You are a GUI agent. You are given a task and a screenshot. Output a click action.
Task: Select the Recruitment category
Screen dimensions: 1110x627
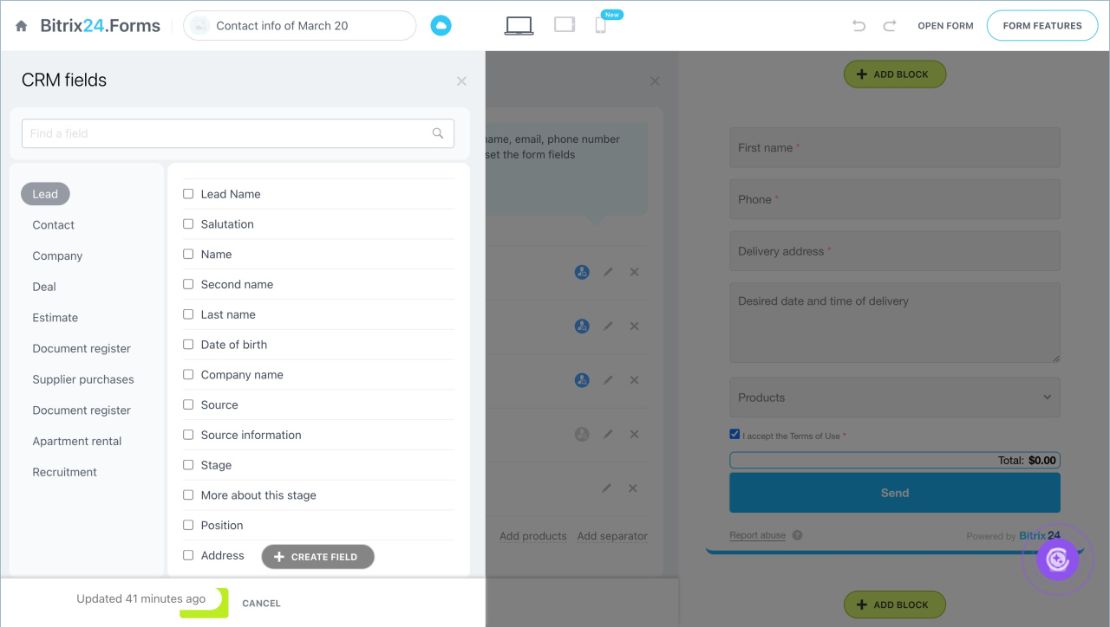64,472
